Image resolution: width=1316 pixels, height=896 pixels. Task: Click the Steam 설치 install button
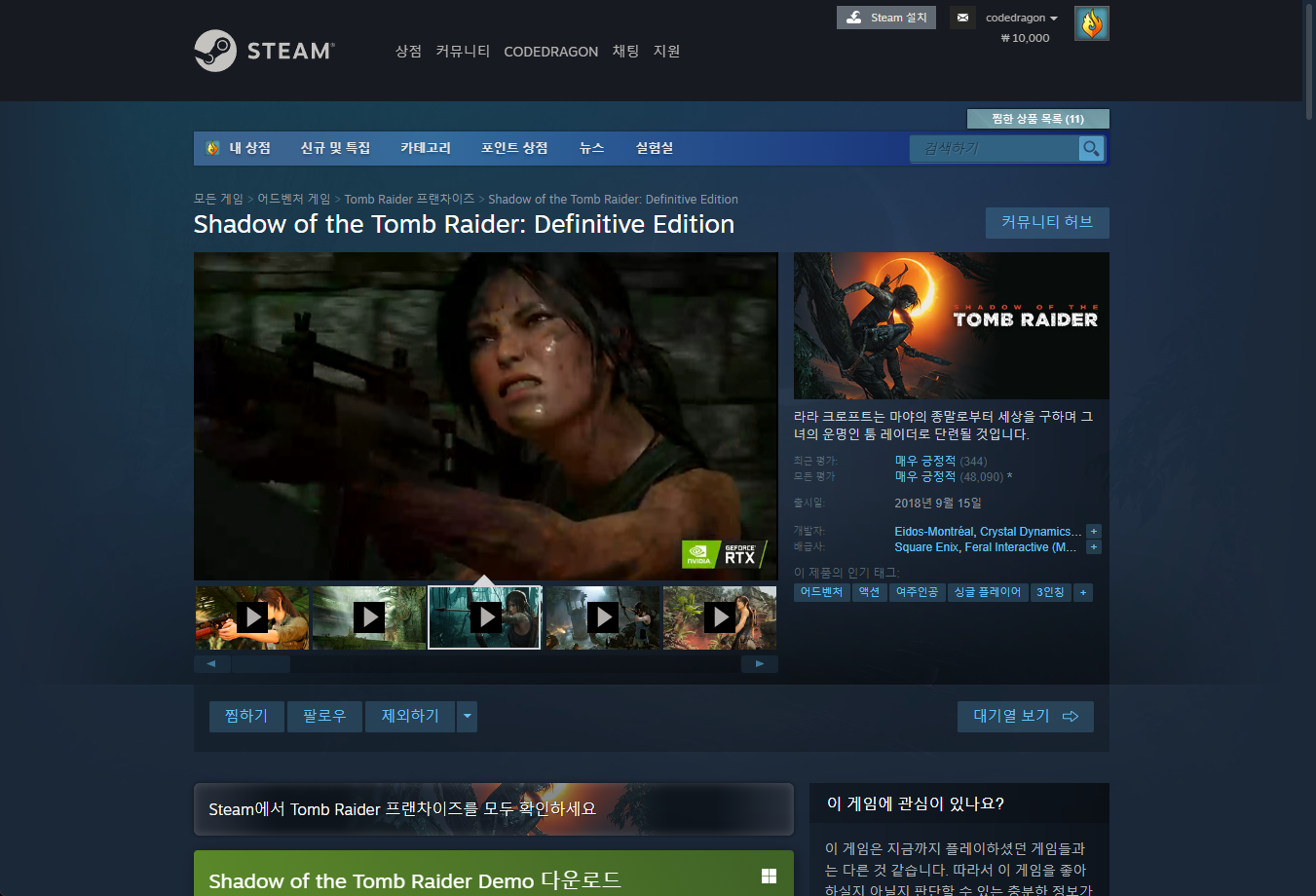click(x=886, y=18)
